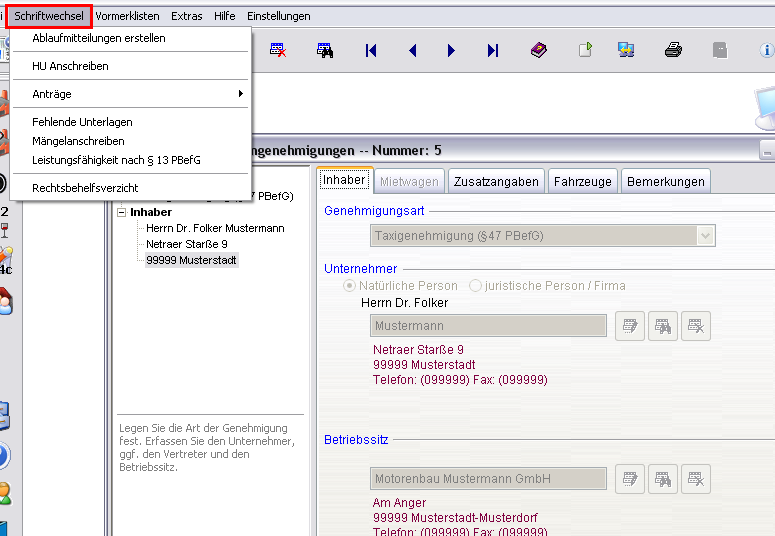Advance to the next record
Image resolution: width=775 pixels, height=536 pixels.
[x=452, y=50]
